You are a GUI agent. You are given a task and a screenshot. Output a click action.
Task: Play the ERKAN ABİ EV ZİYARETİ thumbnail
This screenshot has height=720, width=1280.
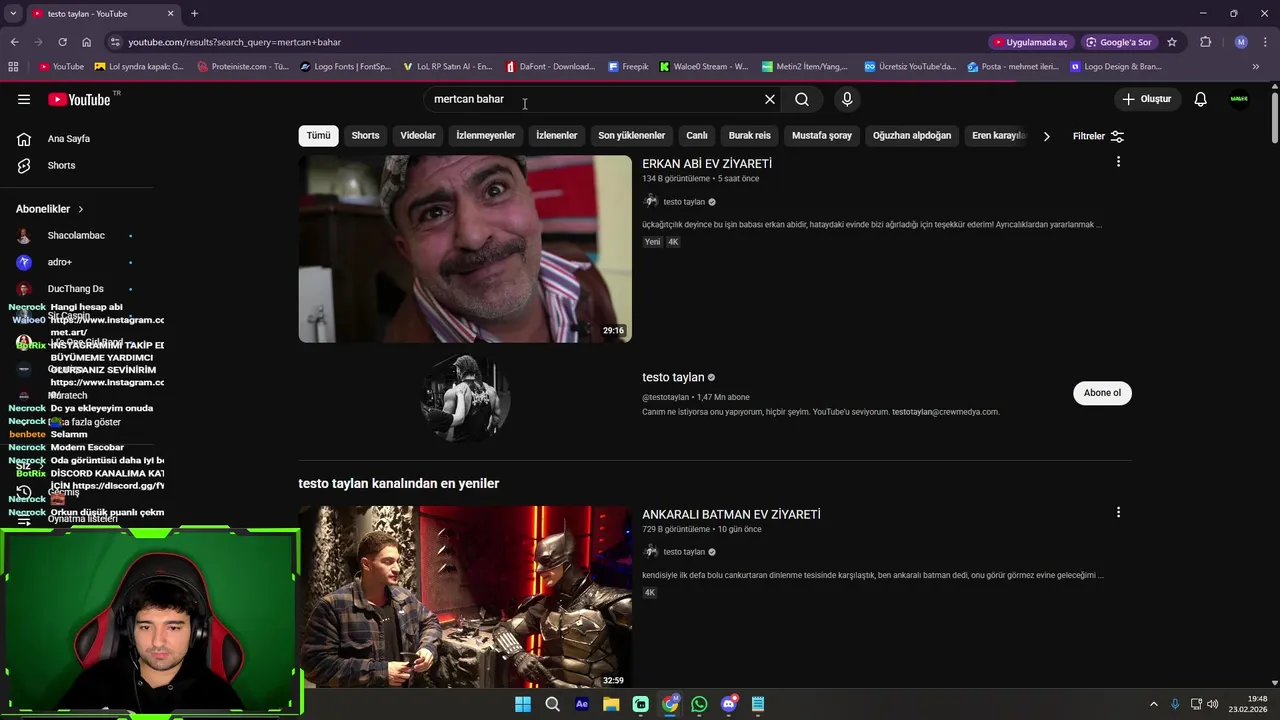click(x=465, y=249)
